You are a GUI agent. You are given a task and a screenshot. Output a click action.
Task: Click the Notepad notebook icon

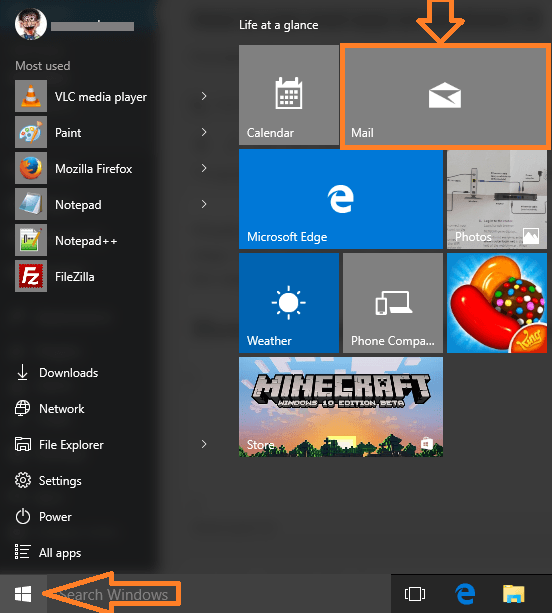point(31,204)
